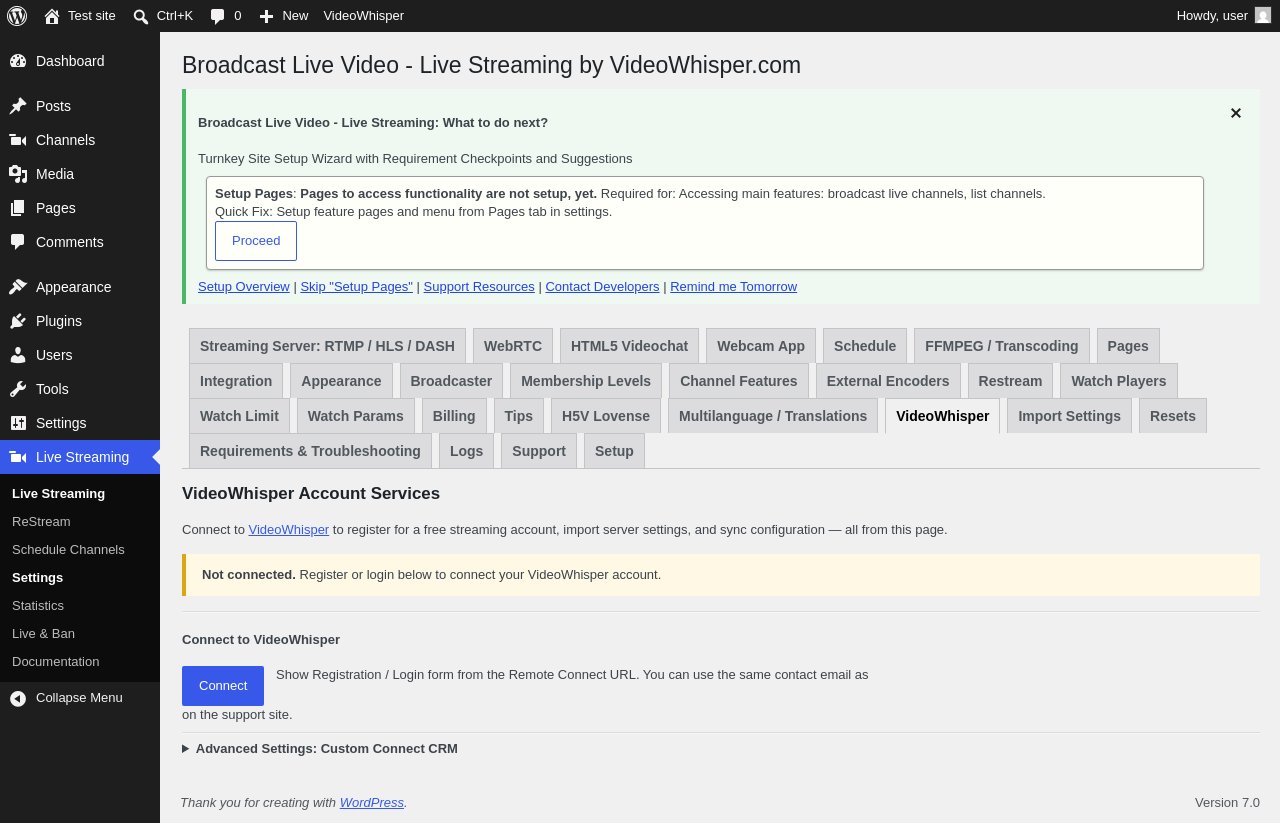The height and width of the screenshot is (823, 1280).
Task: Click the Collapse Menu arrow icon
Action: (x=18, y=698)
